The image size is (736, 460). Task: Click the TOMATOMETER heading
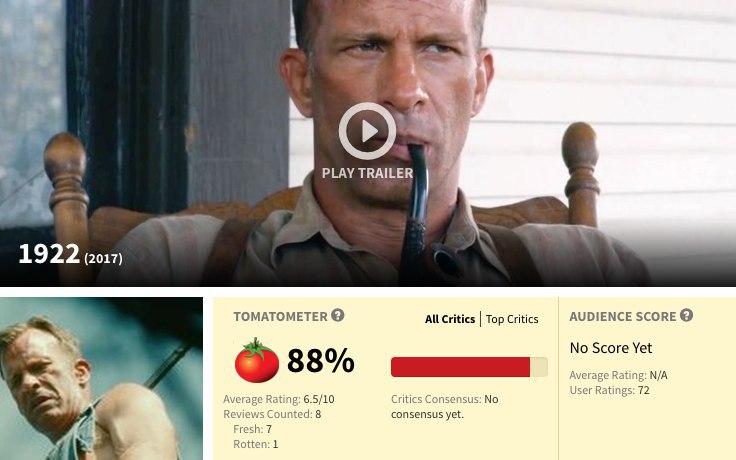280,316
